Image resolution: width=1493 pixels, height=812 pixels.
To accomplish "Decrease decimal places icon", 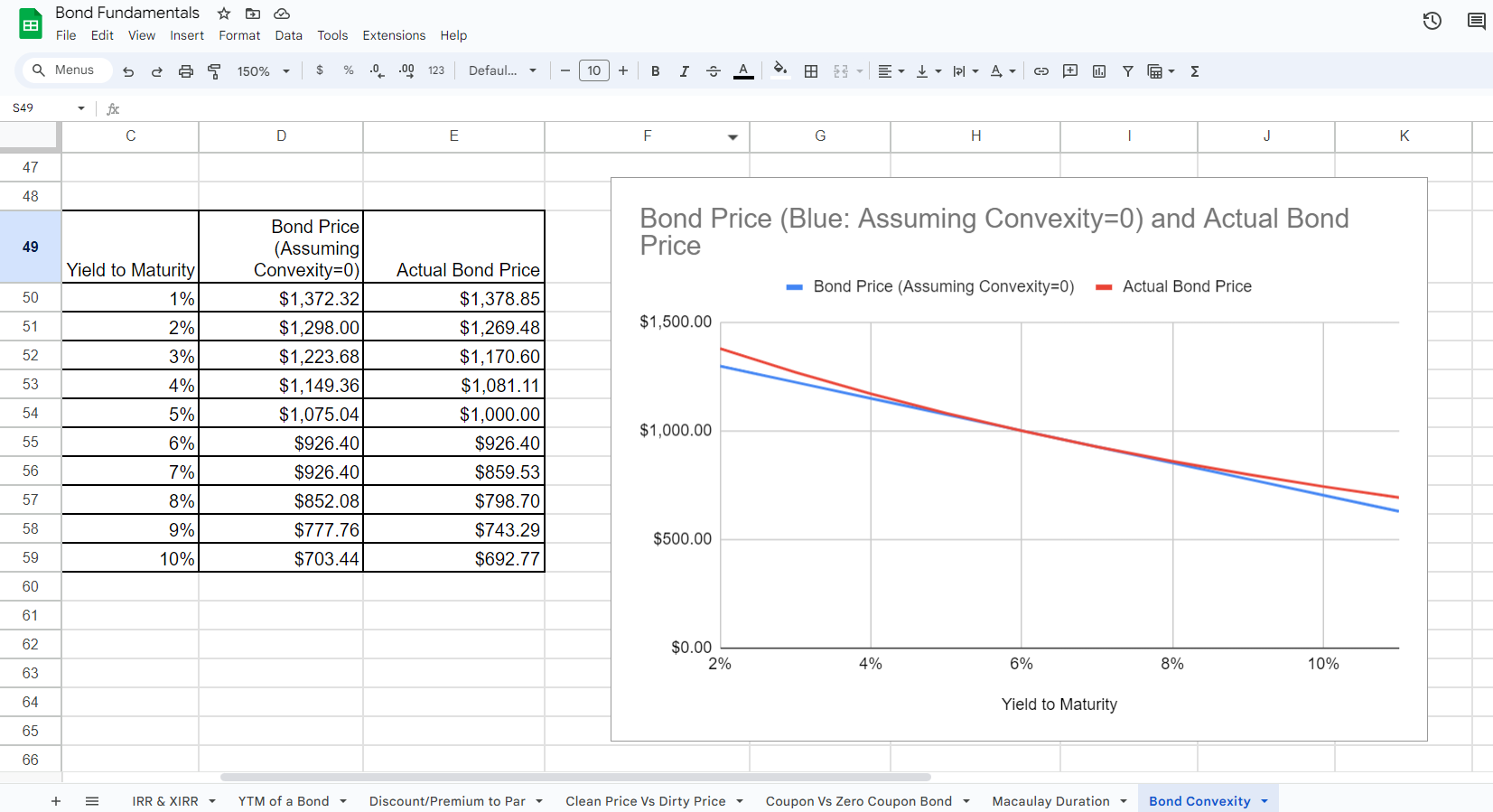I will (378, 70).
